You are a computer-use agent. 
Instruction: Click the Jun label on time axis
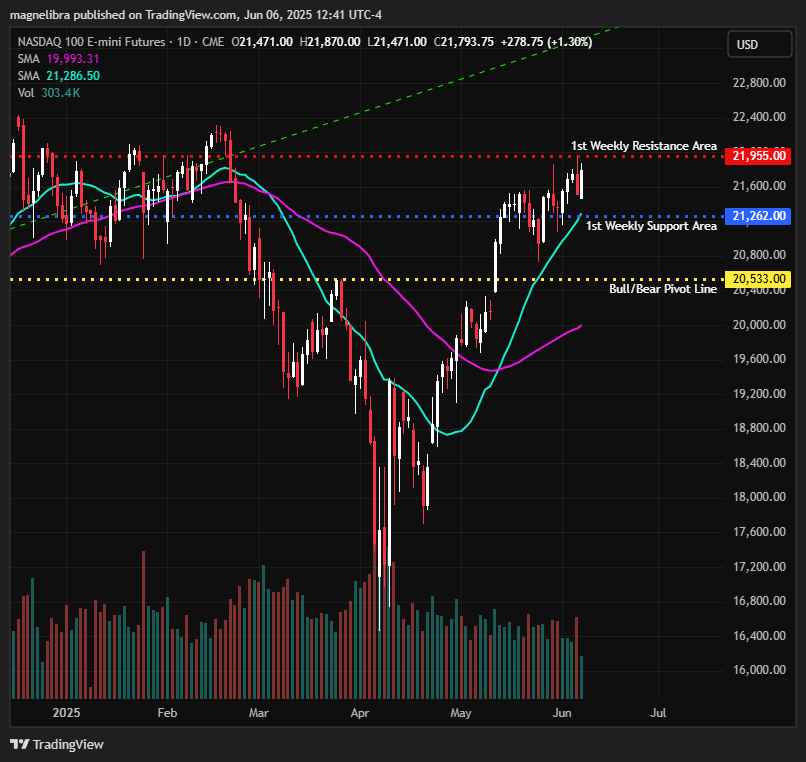coord(562,713)
